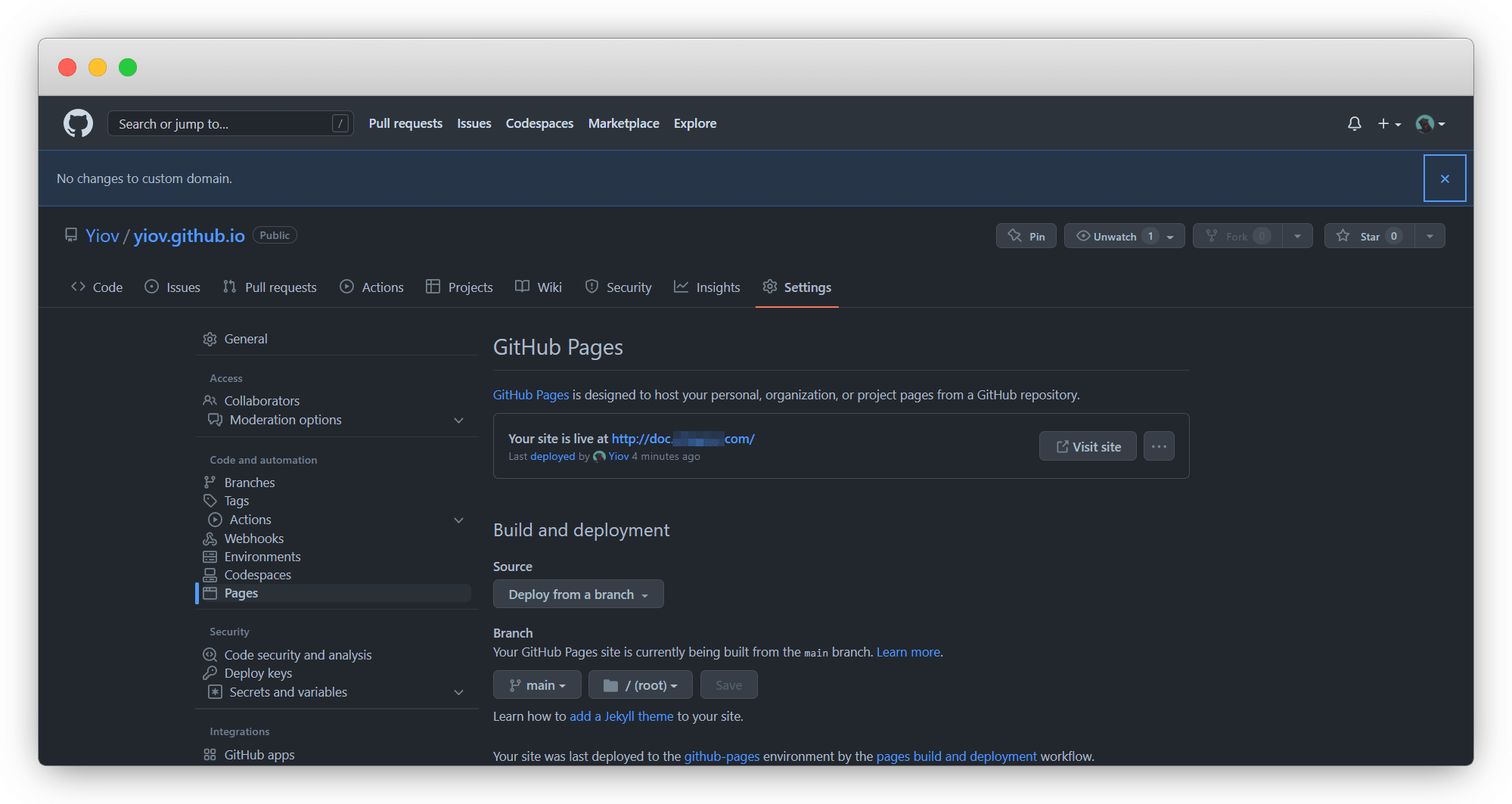The image size is (1512, 804).
Task: Dismiss the custom domain notice banner
Action: 1444,178
